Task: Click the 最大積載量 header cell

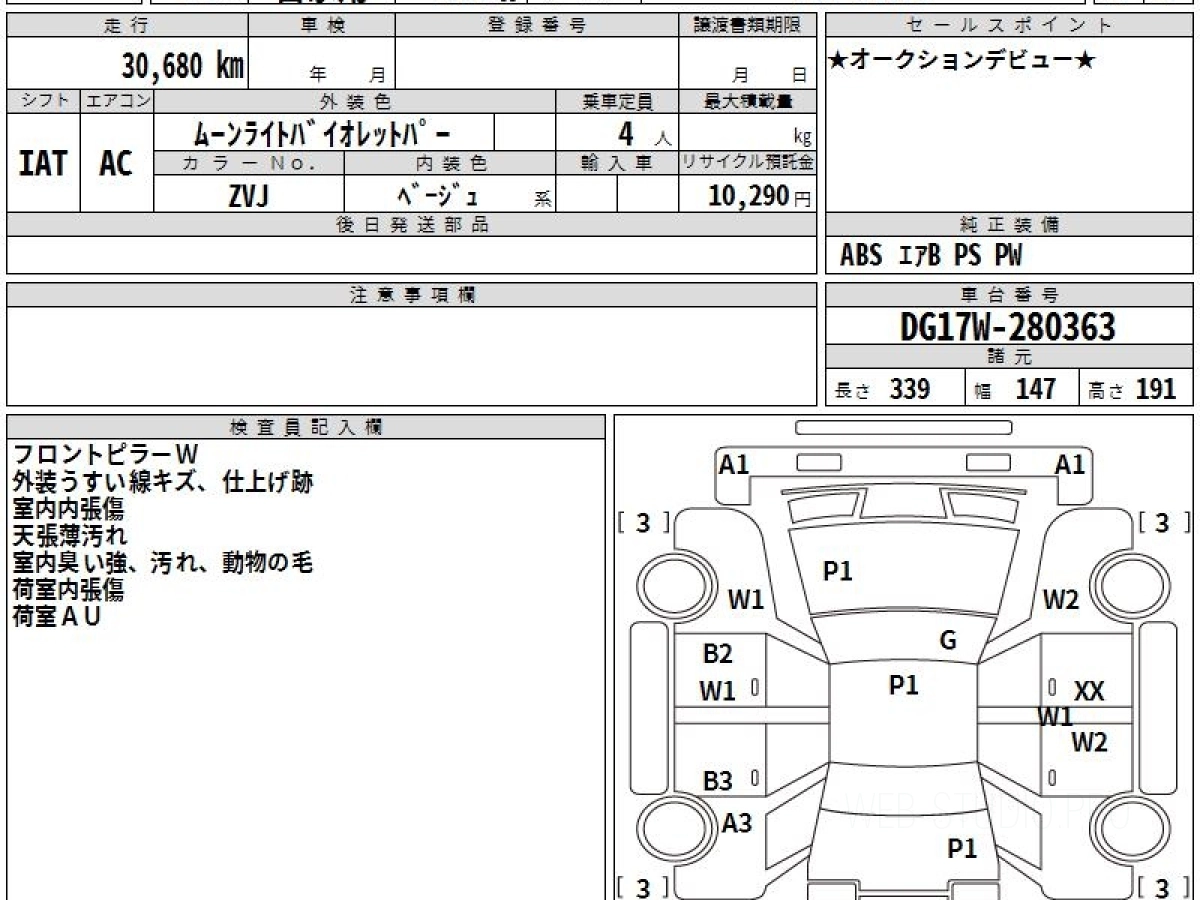Action: tap(747, 101)
